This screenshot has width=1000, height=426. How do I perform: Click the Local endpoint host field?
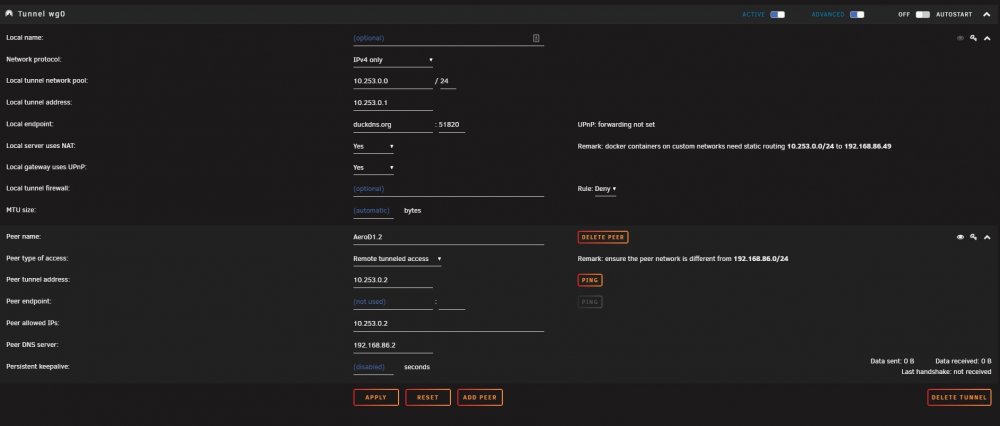(x=393, y=124)
